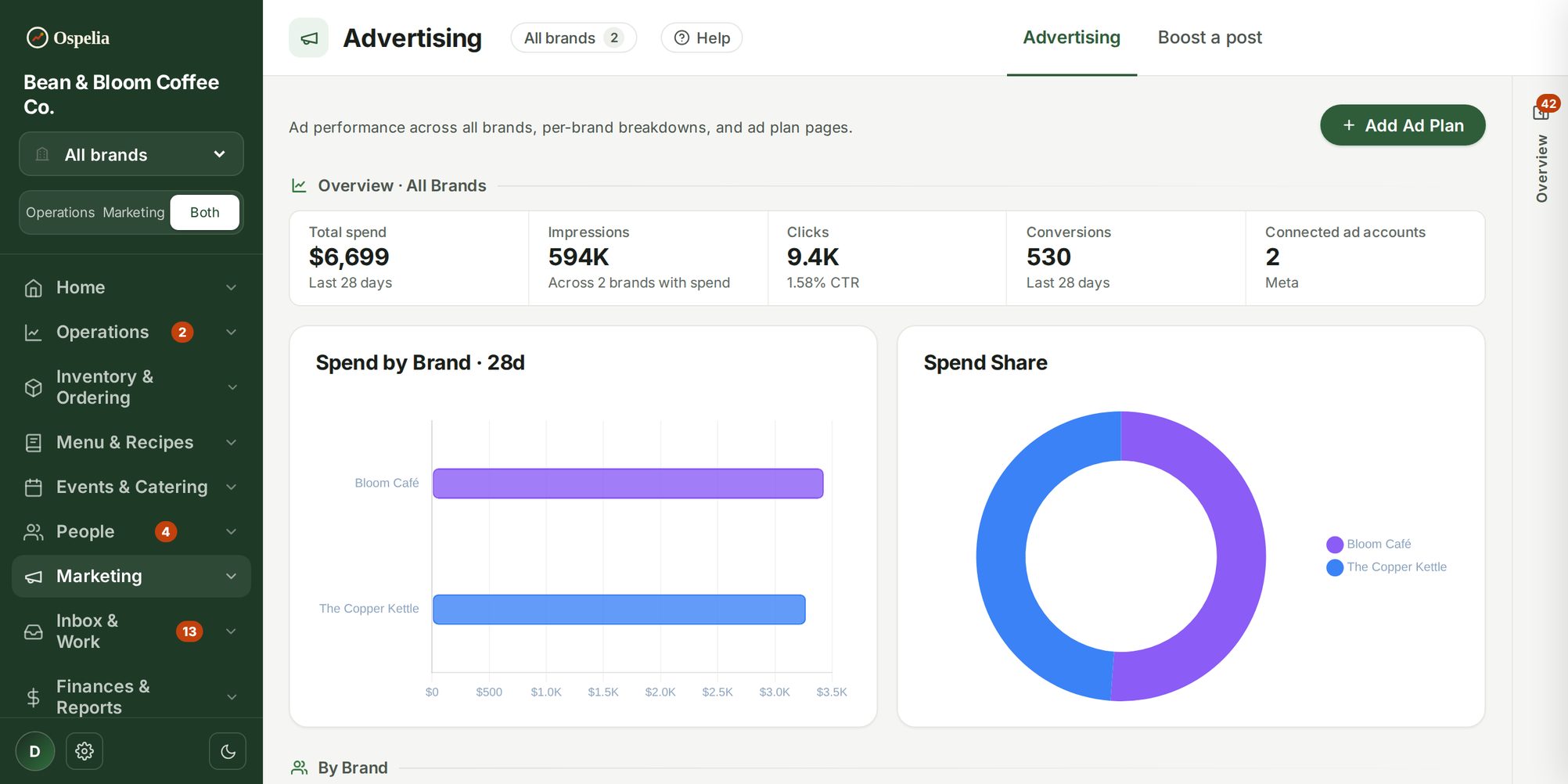
Task: Click the Overview section chart icon
Action: (x=299, y=185)
